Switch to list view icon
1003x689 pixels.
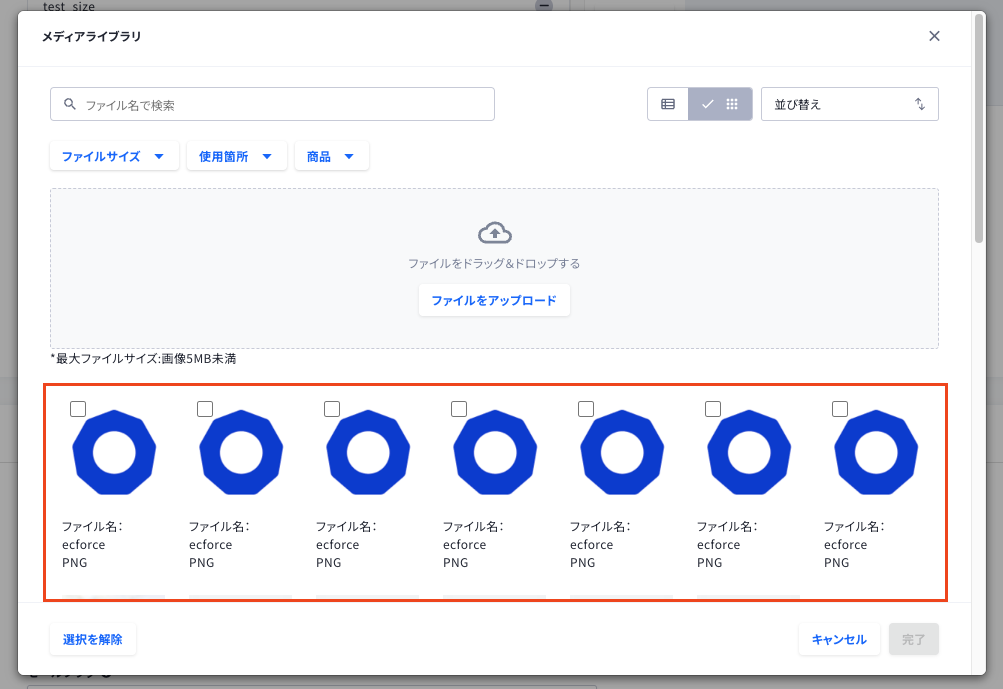pyautogui.click(x=668, y=104)
